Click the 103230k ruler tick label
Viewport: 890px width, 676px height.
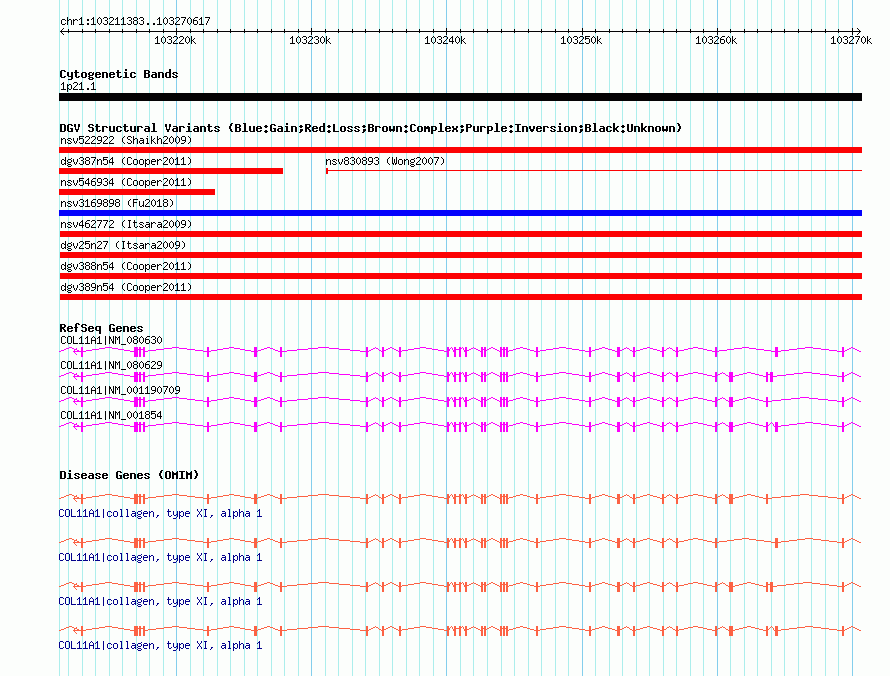310,40
